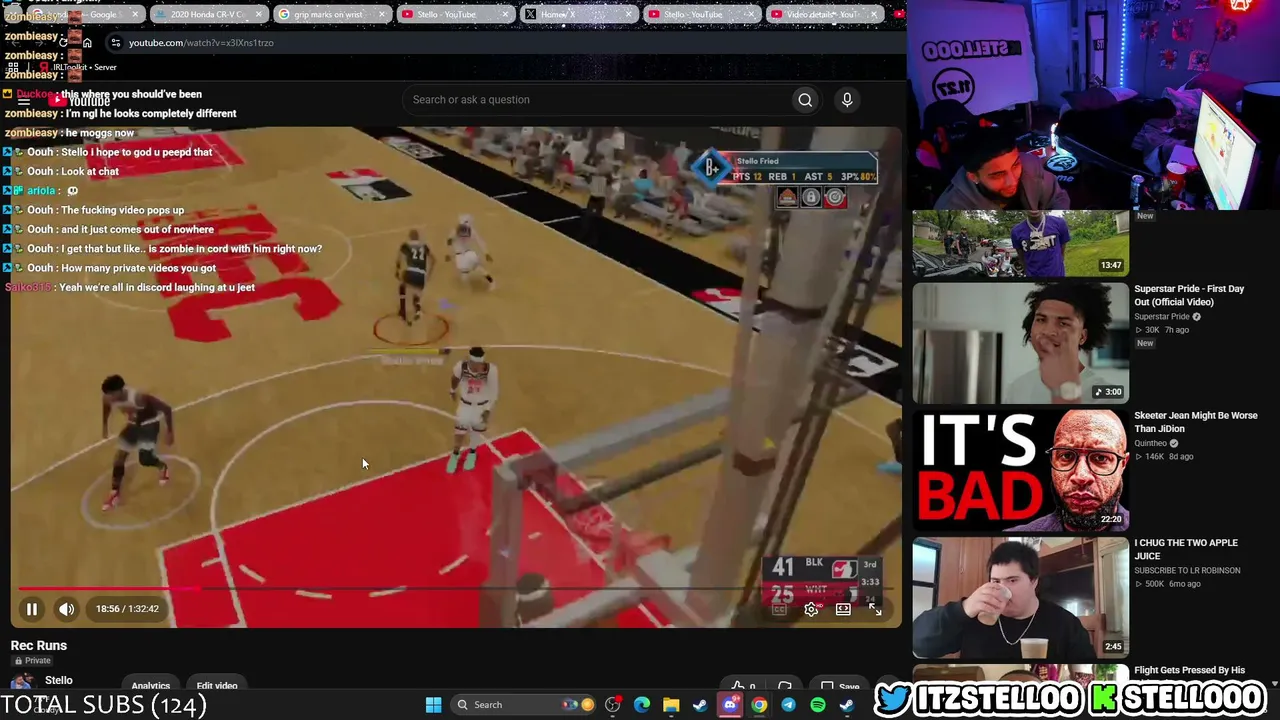The height and width of the screenshot is (720, 1280).
Task: Open the Windows Start menu
Action: (433, 705)
